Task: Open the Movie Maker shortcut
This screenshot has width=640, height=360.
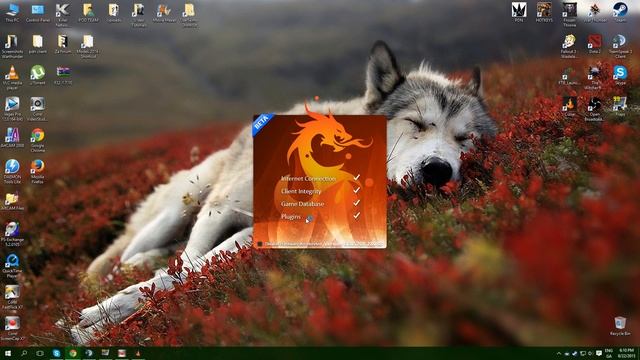Action: (164, 12)
